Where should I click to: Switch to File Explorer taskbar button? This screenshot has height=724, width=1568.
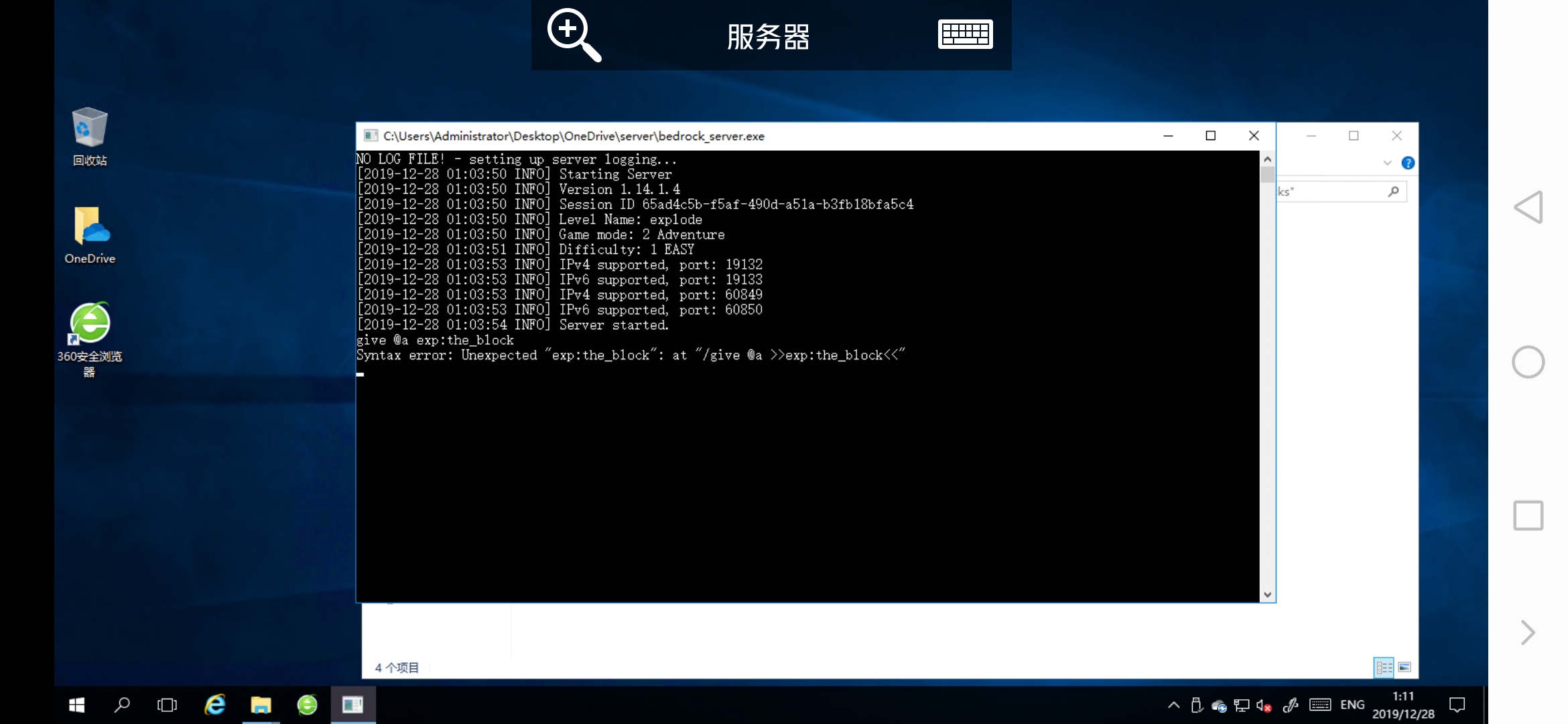(261, 705)
